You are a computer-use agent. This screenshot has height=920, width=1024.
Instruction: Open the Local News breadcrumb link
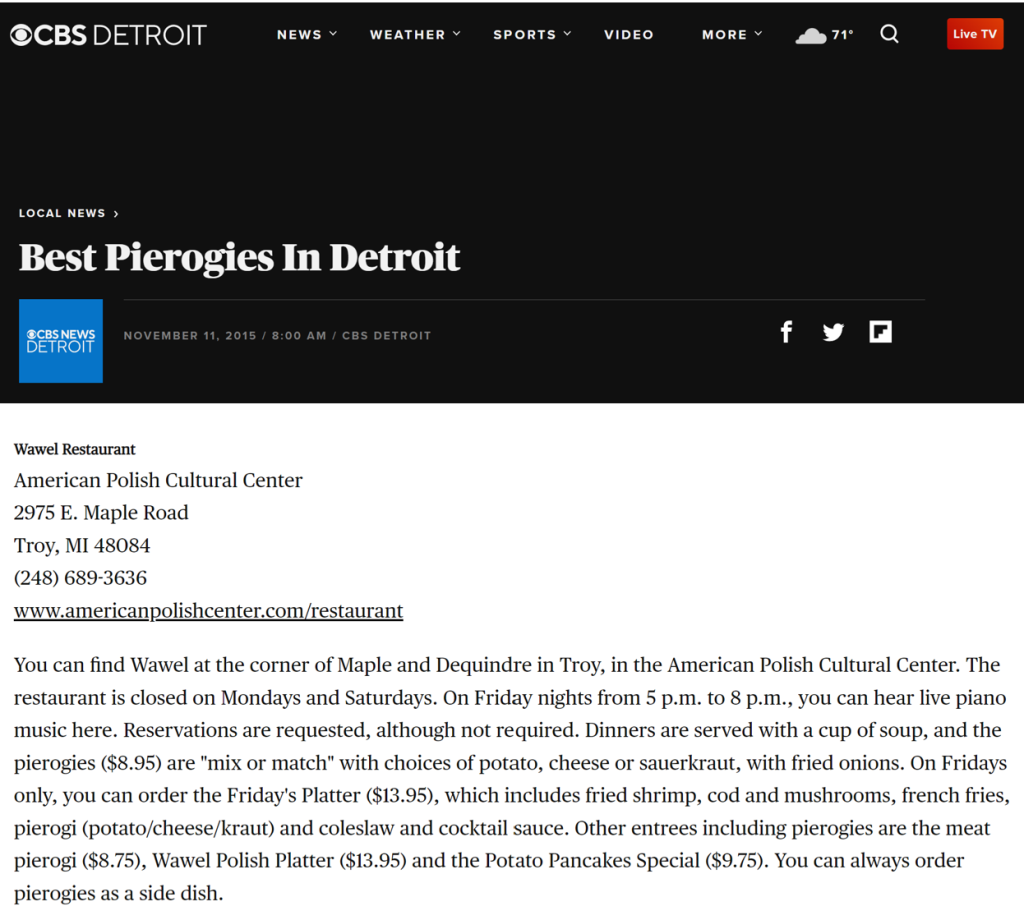point(62,213)
